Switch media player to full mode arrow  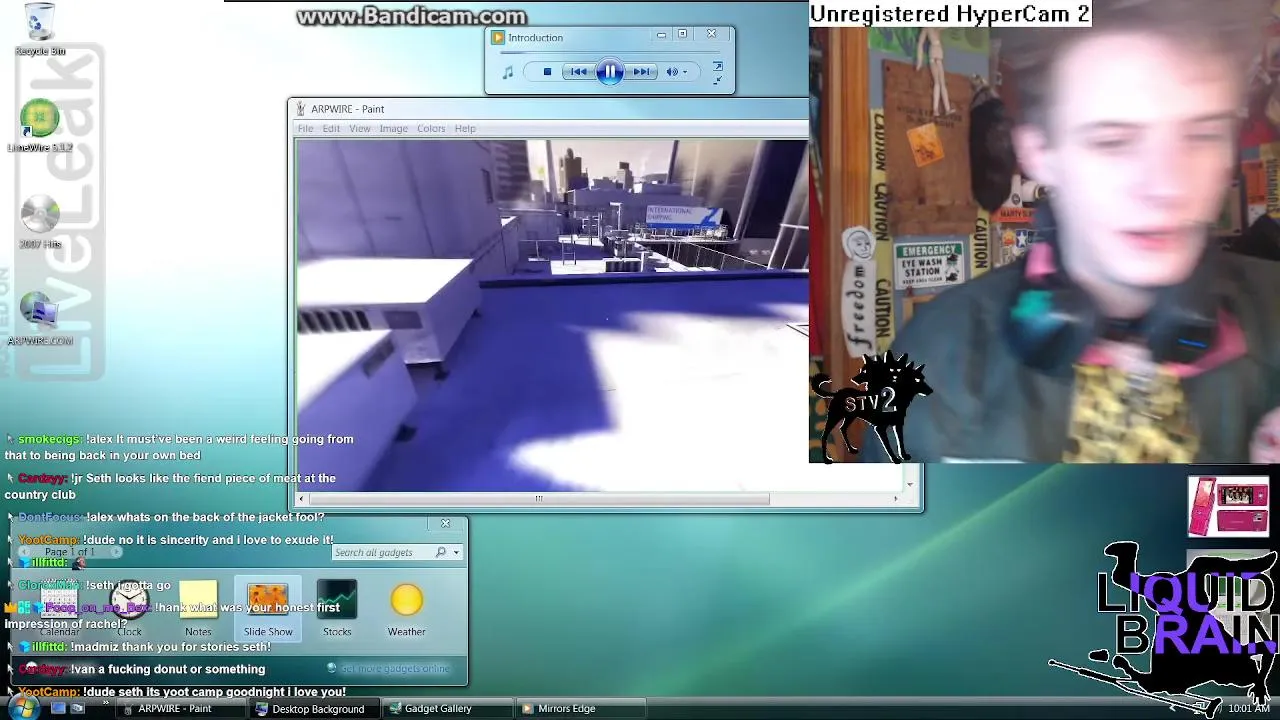click(717, 66)
